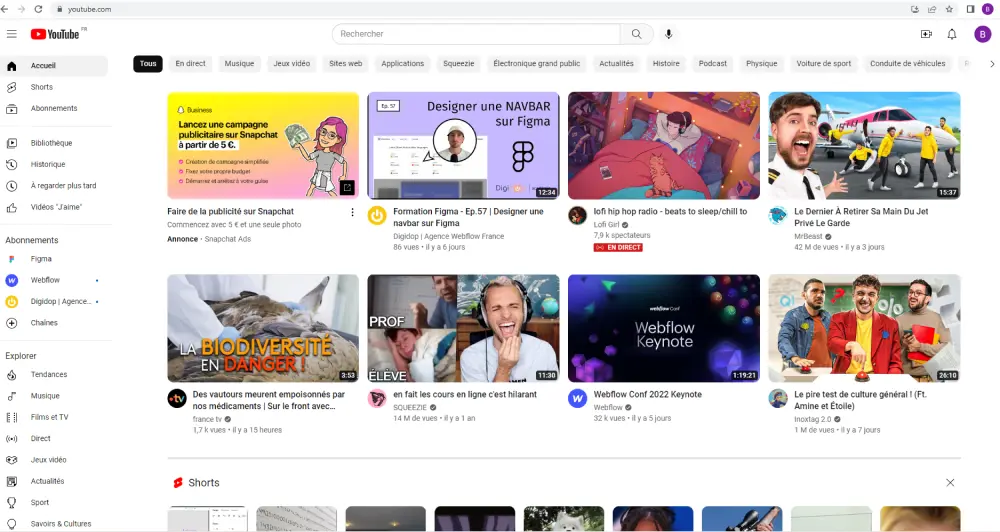
Task: Open the hamburger guide menu
Action: (11, 34)
